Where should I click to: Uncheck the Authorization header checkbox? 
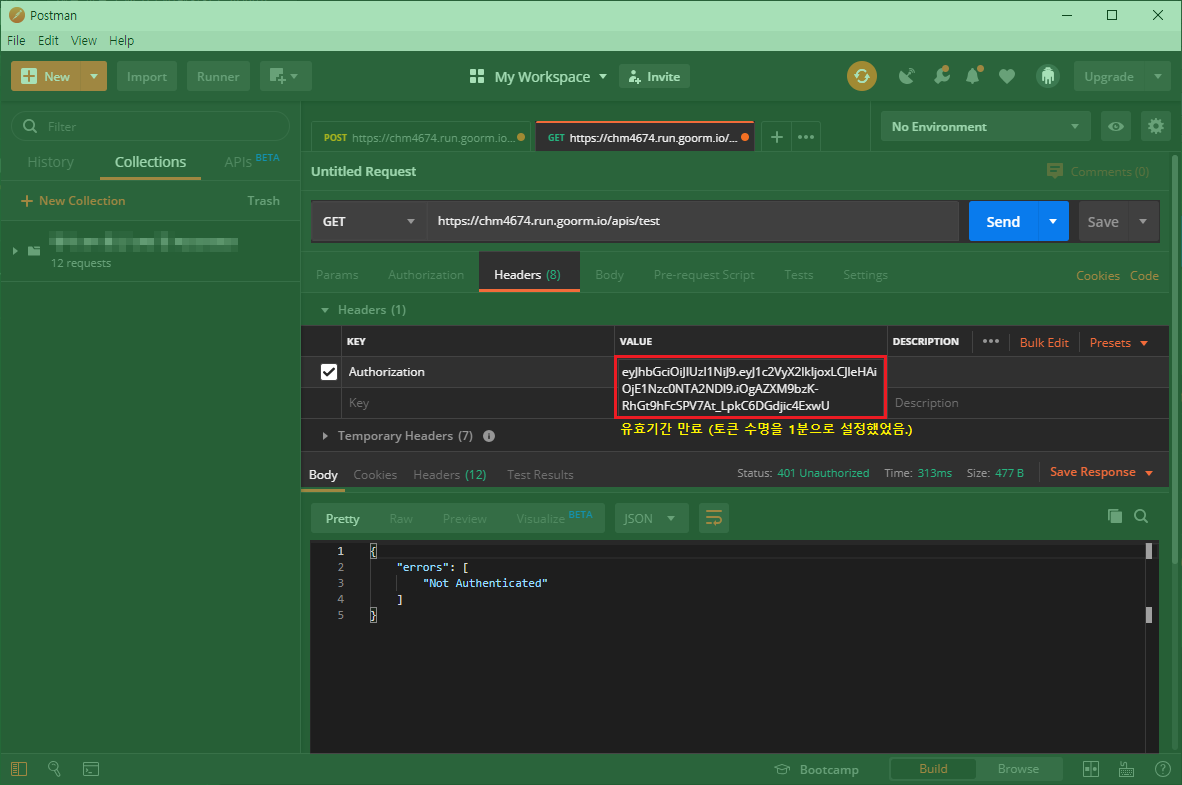point(329,372)
